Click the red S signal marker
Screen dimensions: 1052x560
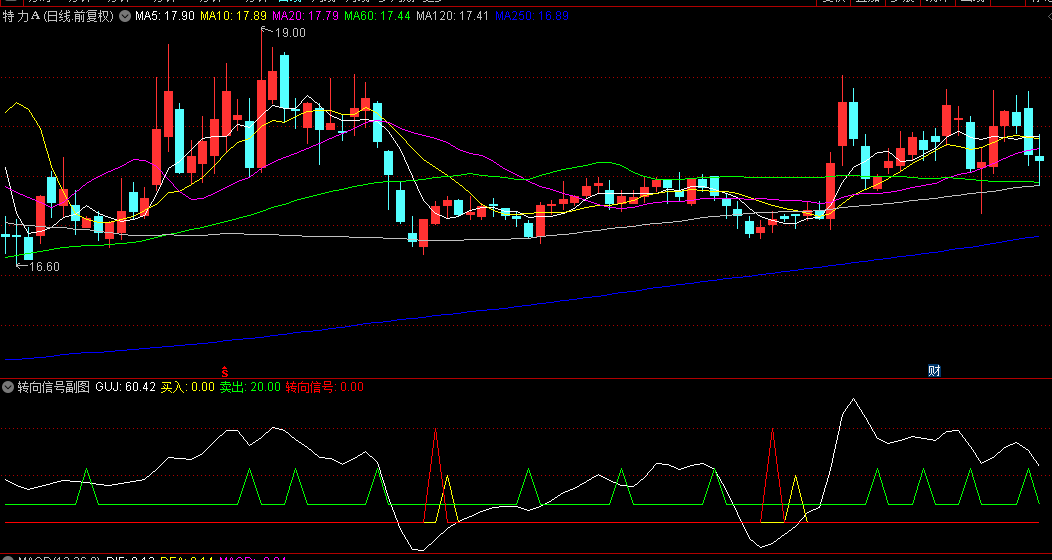click(x=225, y=371)
